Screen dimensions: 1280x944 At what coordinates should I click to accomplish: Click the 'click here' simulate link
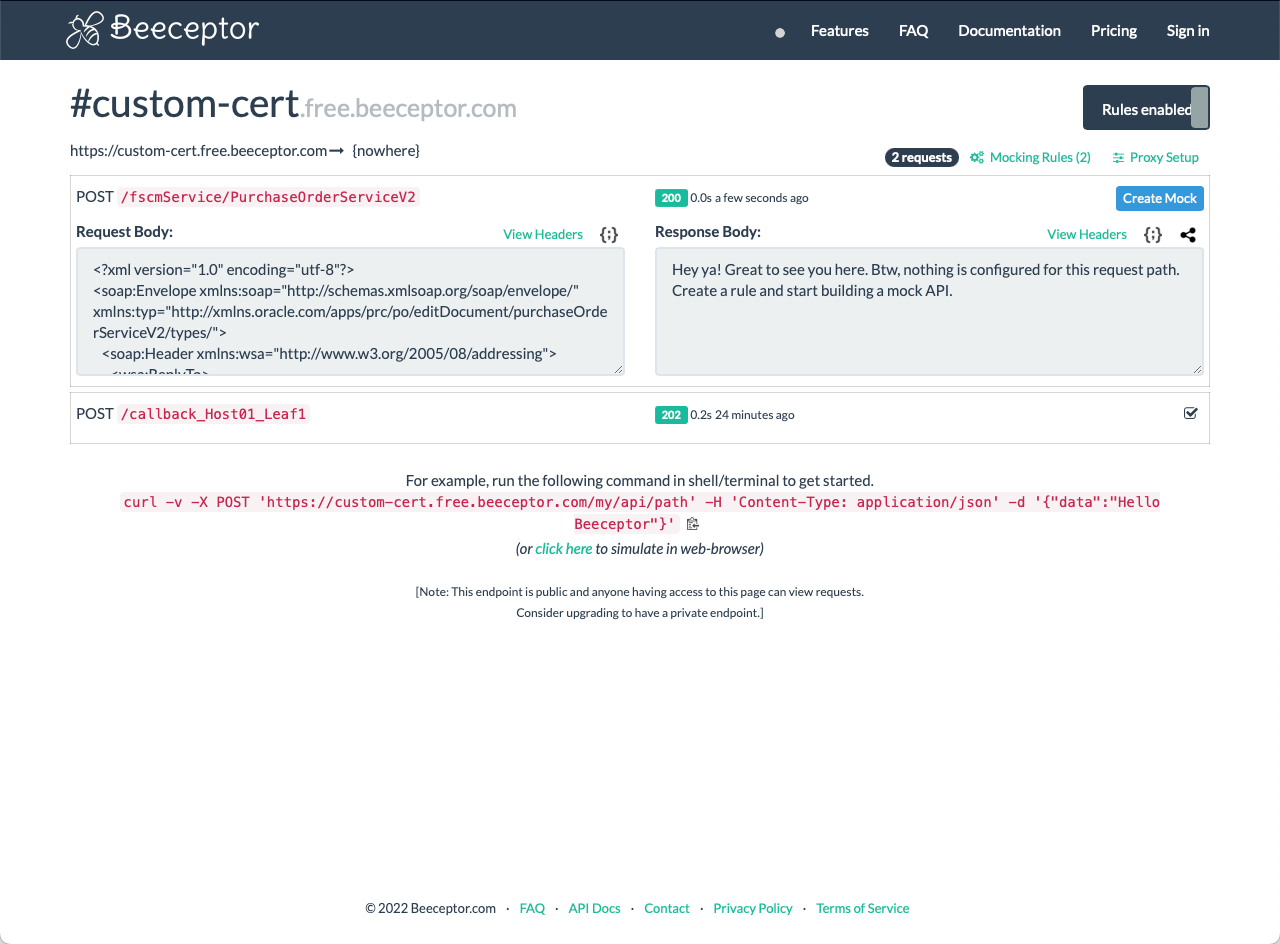[x=563, y=548]
